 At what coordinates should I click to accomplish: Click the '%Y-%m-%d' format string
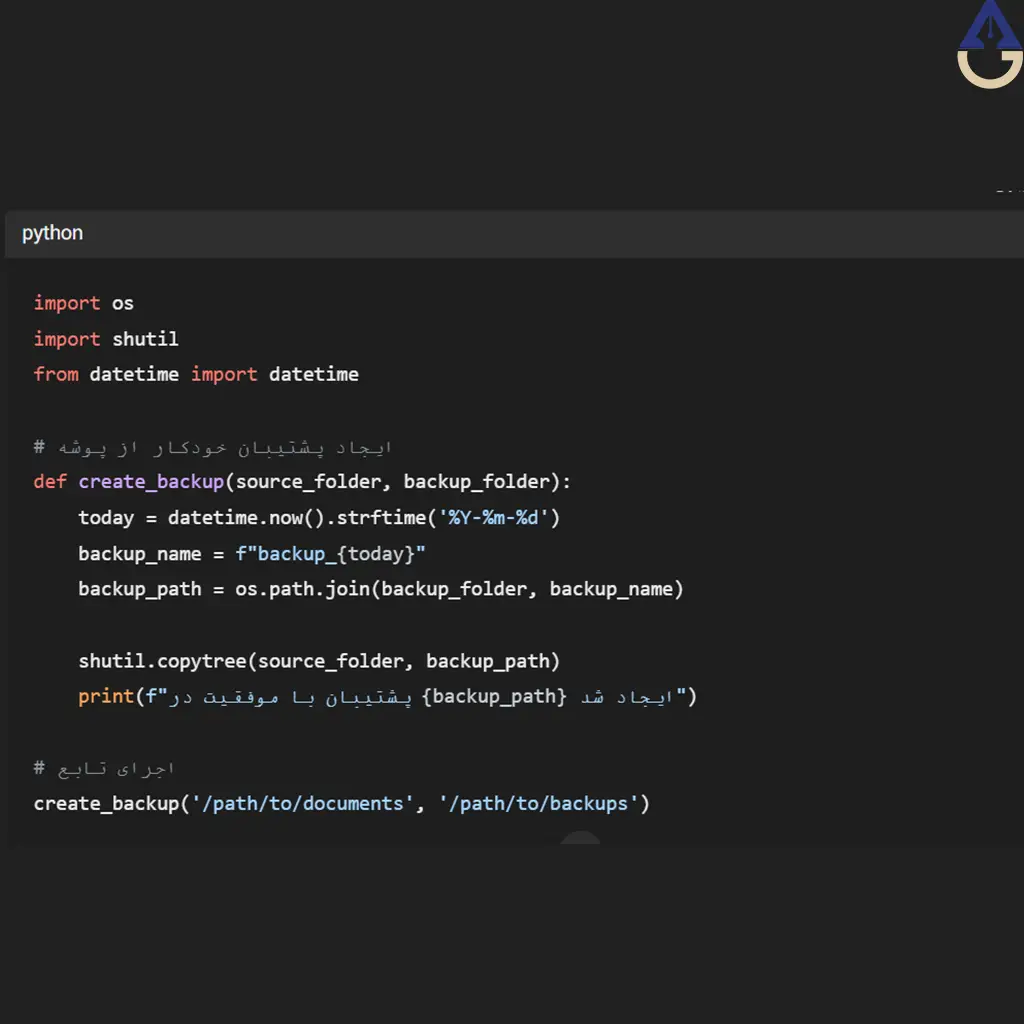493,518
